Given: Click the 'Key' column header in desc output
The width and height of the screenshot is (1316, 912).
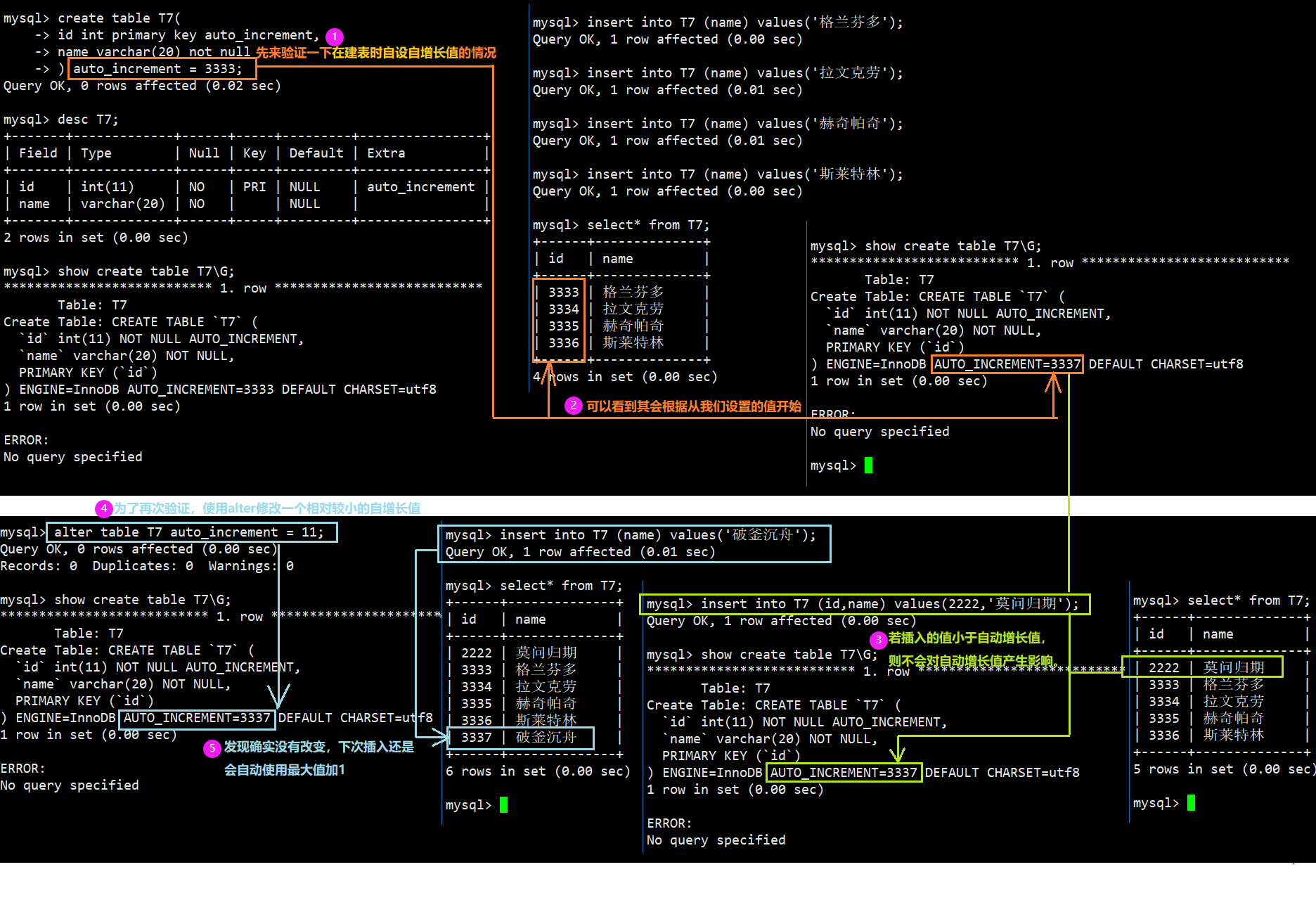Looking at the screenshot, I should 254,153.
